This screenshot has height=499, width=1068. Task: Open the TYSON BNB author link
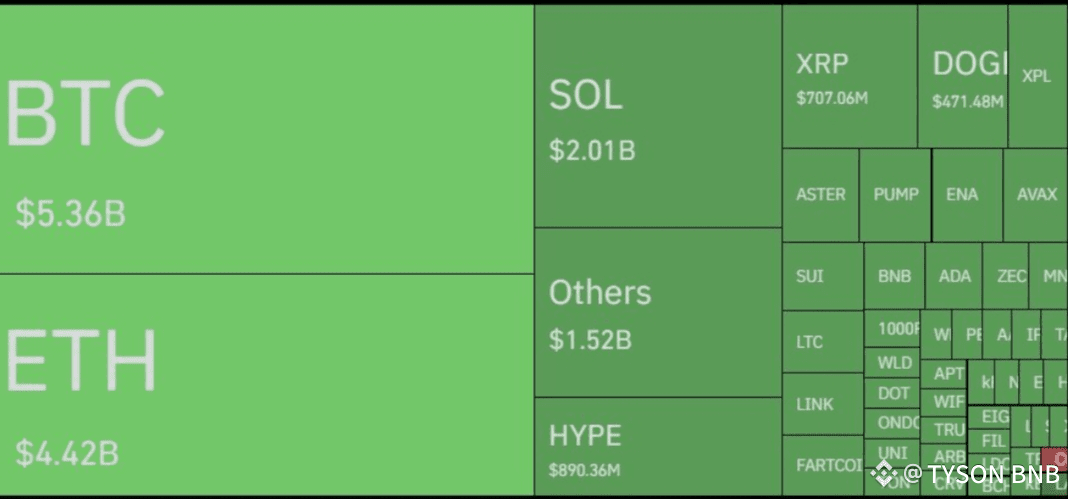point(981,473)
